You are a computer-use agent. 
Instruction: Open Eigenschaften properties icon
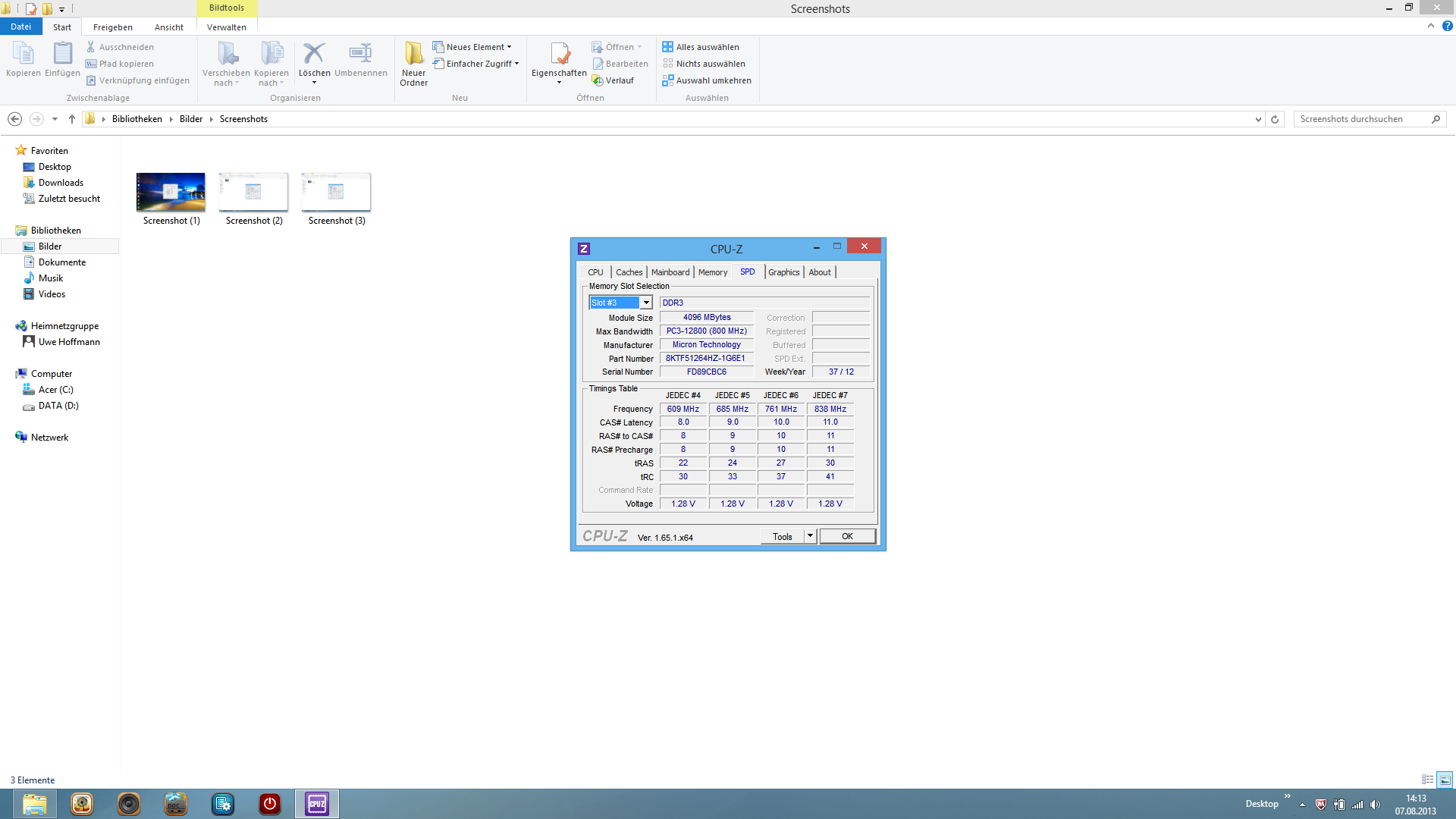(560, 54)
